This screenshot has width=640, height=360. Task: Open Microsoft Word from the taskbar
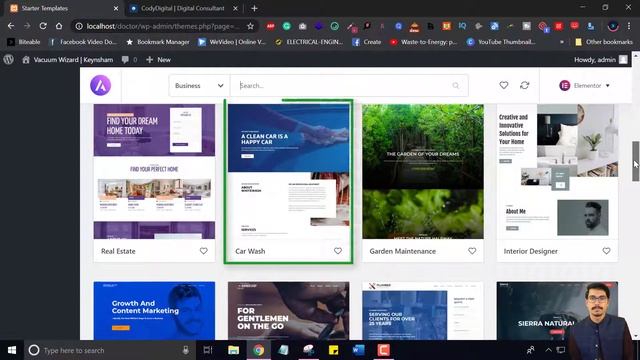click(358, 350)
